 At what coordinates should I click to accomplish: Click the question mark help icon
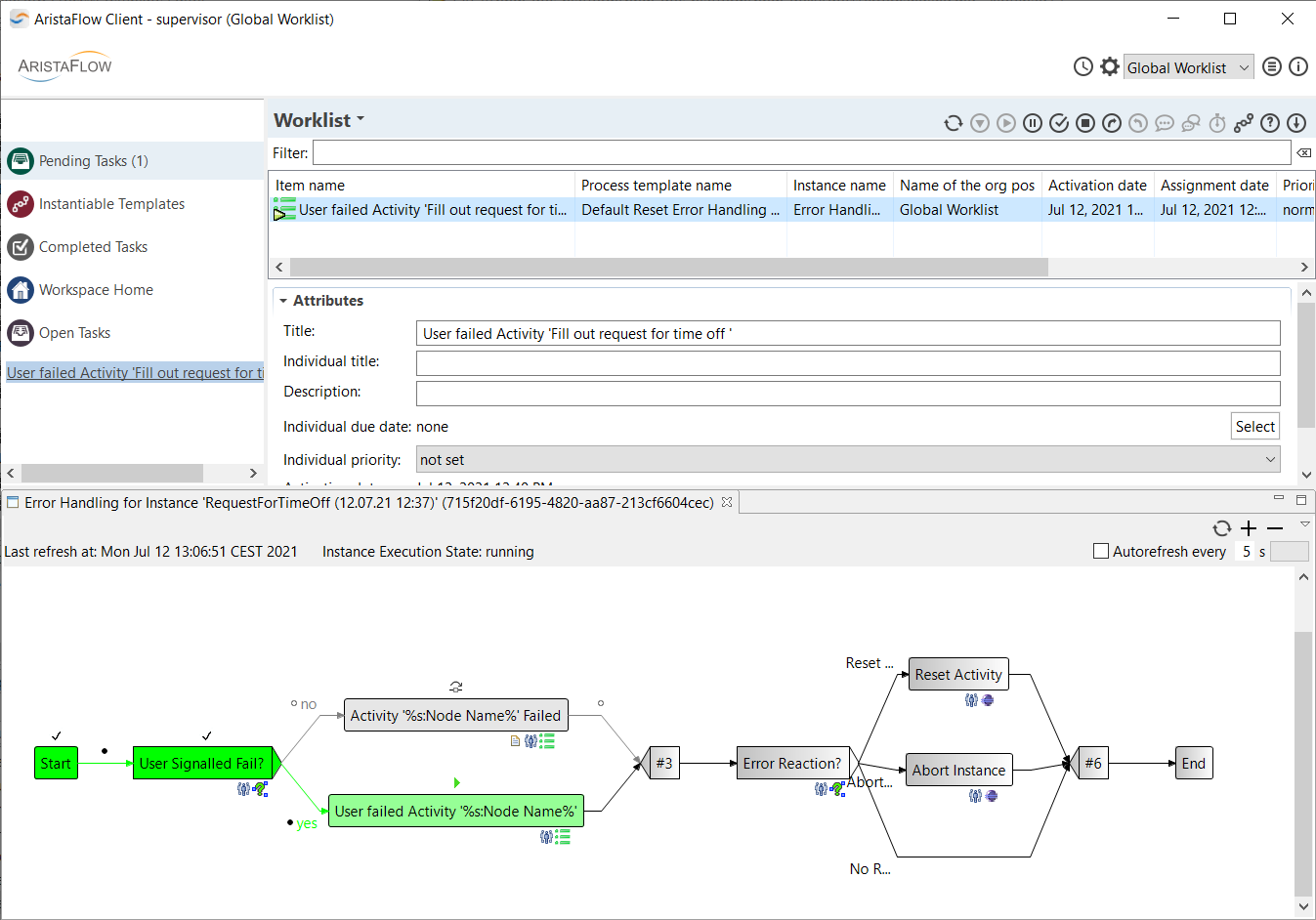click(x=1270, y=123)
